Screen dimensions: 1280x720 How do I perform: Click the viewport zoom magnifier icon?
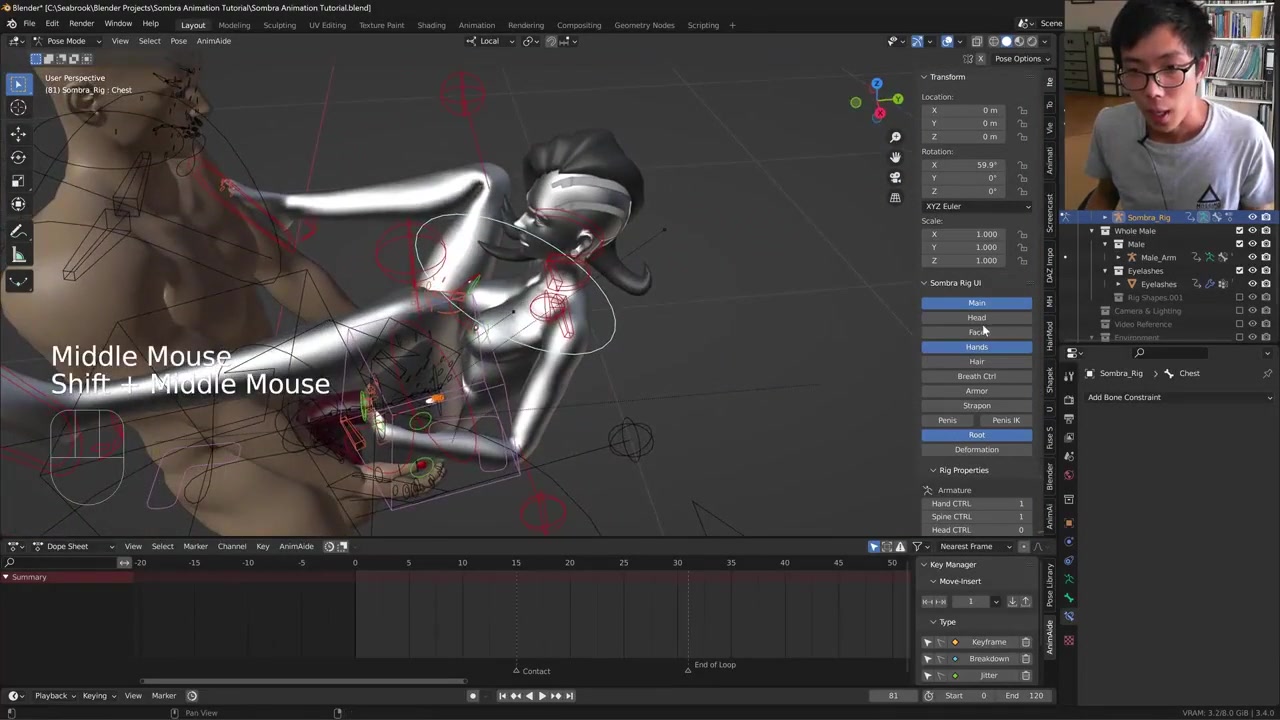click(895, 137)
